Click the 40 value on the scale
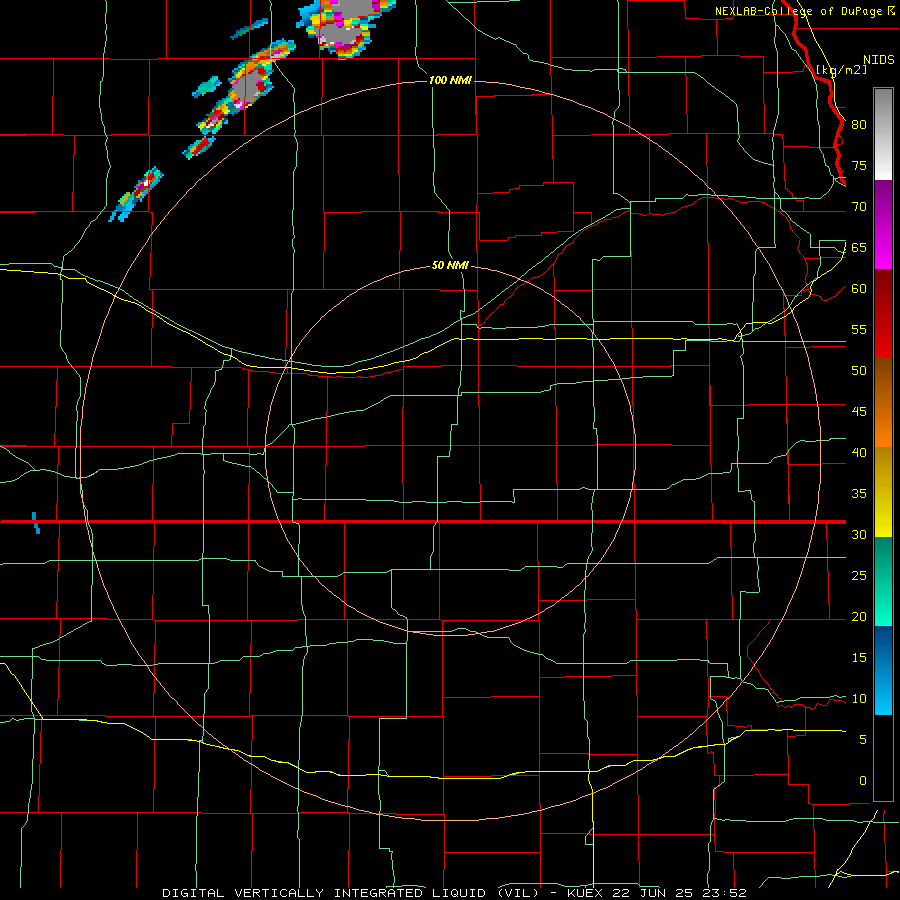 [x=859, y=452]
